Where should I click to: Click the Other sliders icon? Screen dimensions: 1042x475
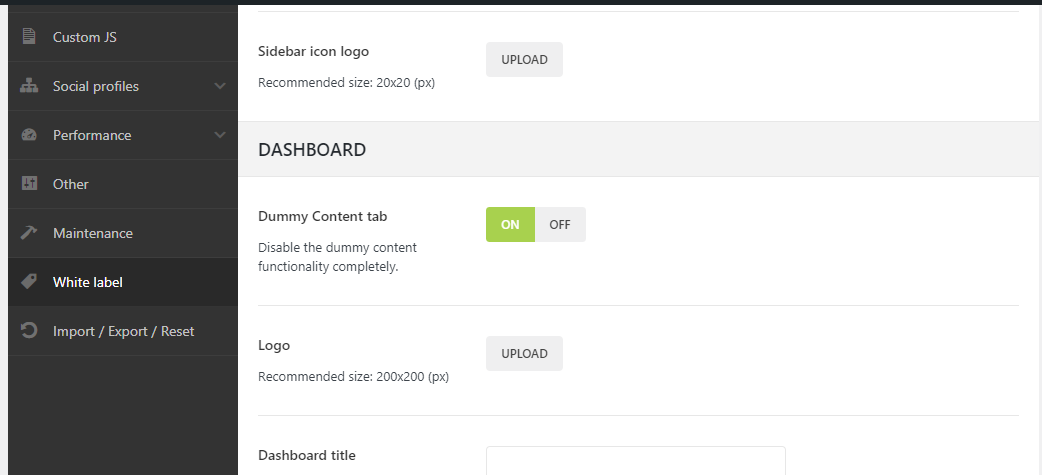pos(29,184)
